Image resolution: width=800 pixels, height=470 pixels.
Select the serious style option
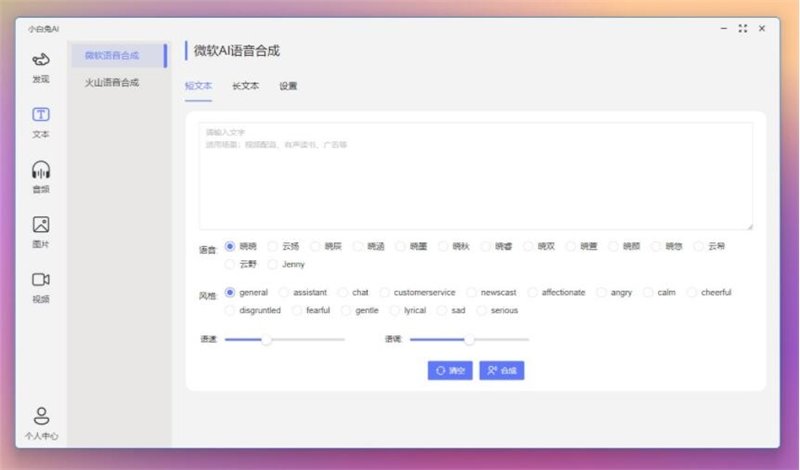(481, 310)
